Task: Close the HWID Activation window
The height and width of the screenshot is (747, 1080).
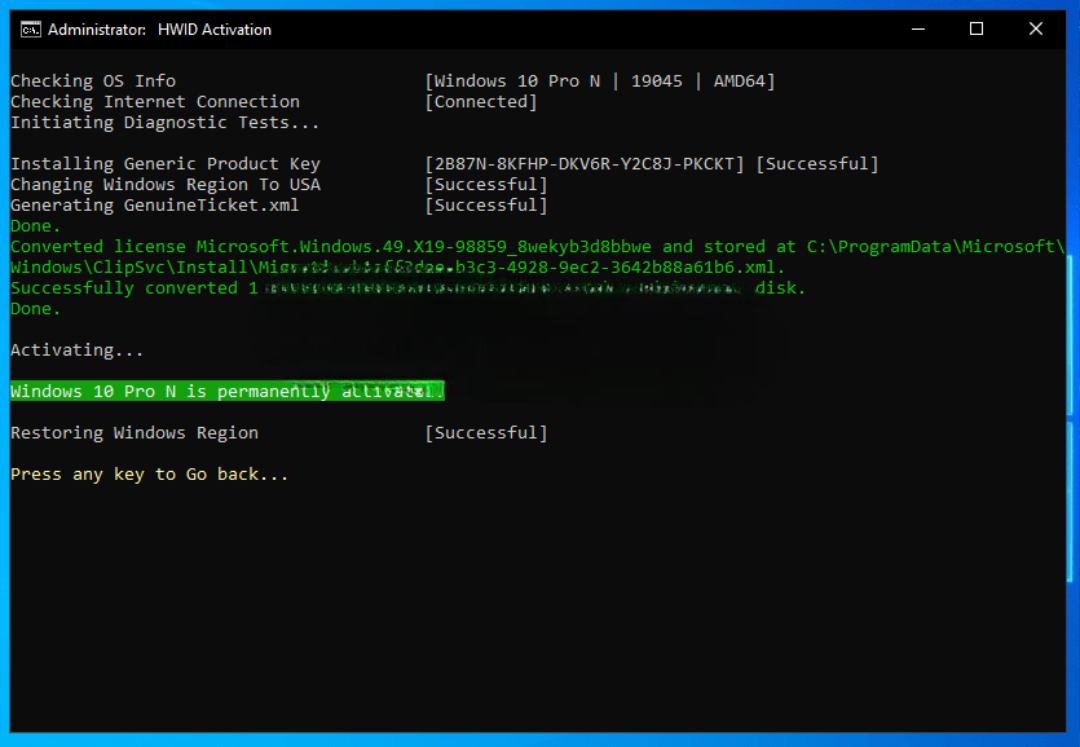Action: click(x=1035, y=29)
